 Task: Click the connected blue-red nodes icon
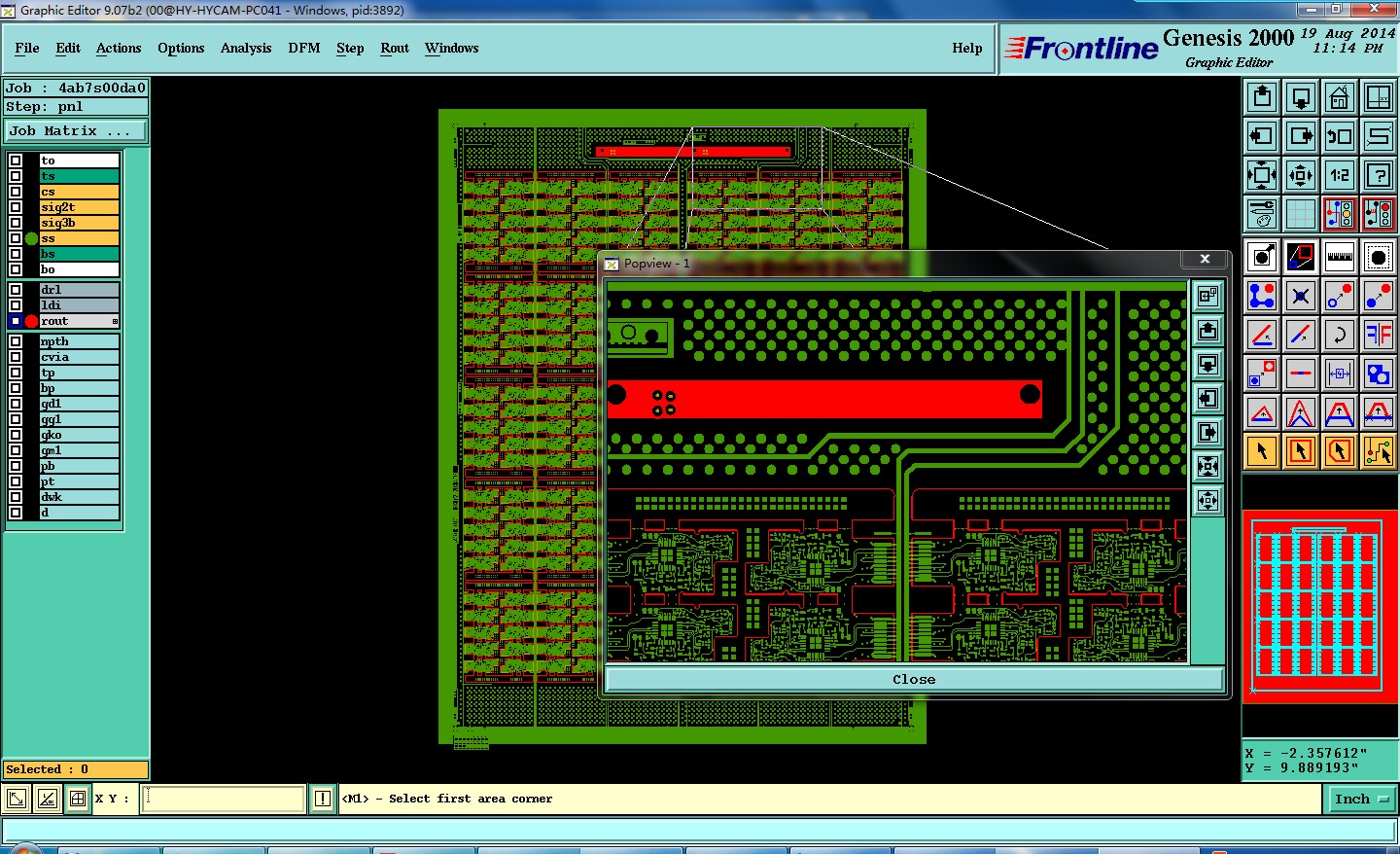click(1262, 296)
